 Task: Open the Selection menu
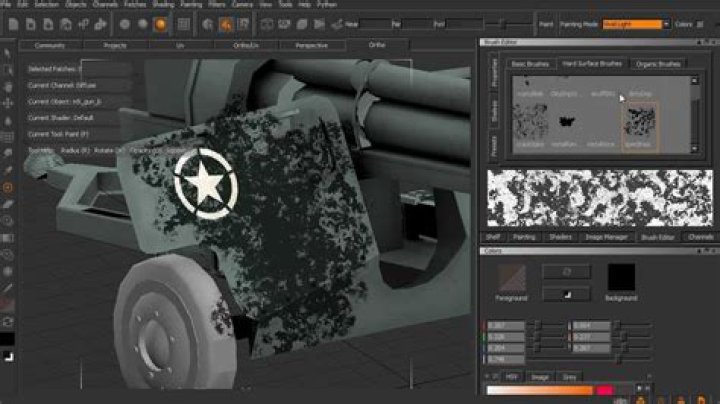[x=46, y=4]
